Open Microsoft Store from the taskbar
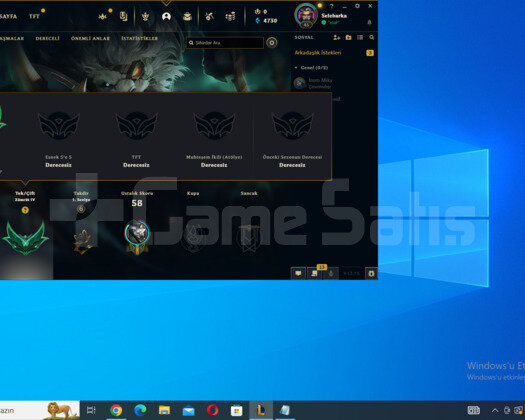This screenshot has height=420, width=525. [237, 410]
